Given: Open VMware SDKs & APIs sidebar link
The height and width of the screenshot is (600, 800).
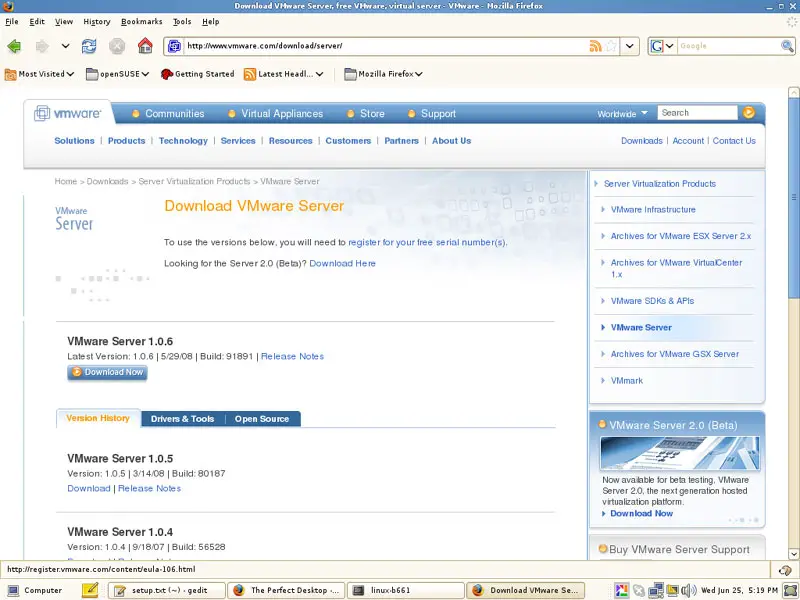Looking at the screenshot, I should pos(652,301).
